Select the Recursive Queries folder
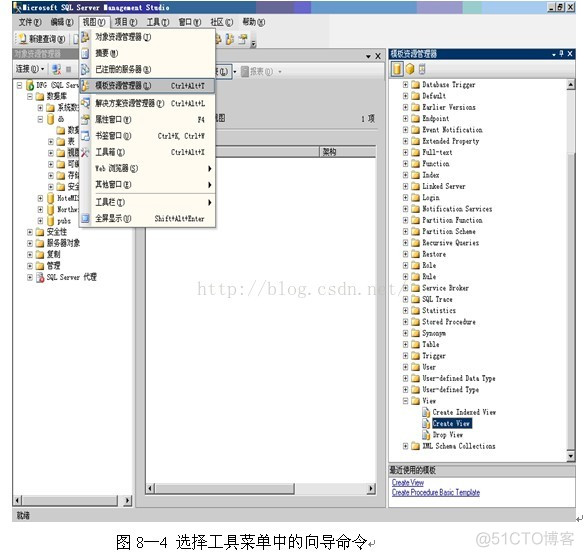Image resolution: width=584 pixels, height=557 pixels. click(x=450, y=243)
